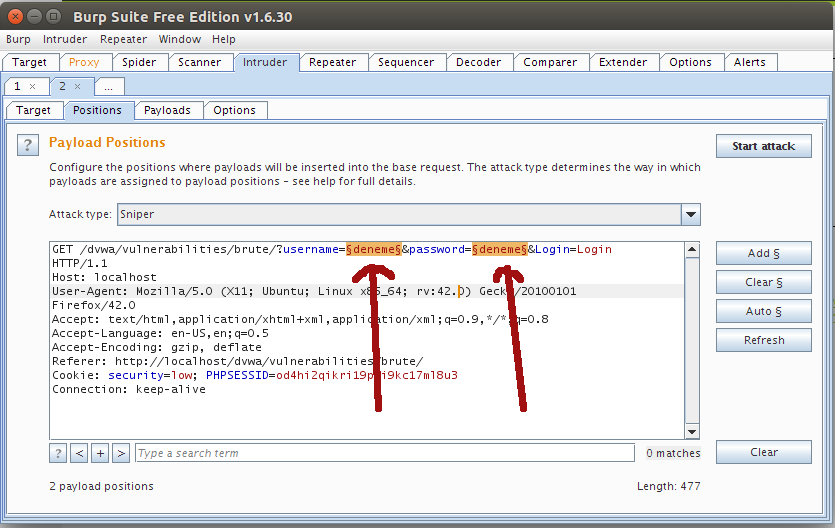Switch to the Repeater tab
Screen dimensions: 835x528
tap(332, 62)
